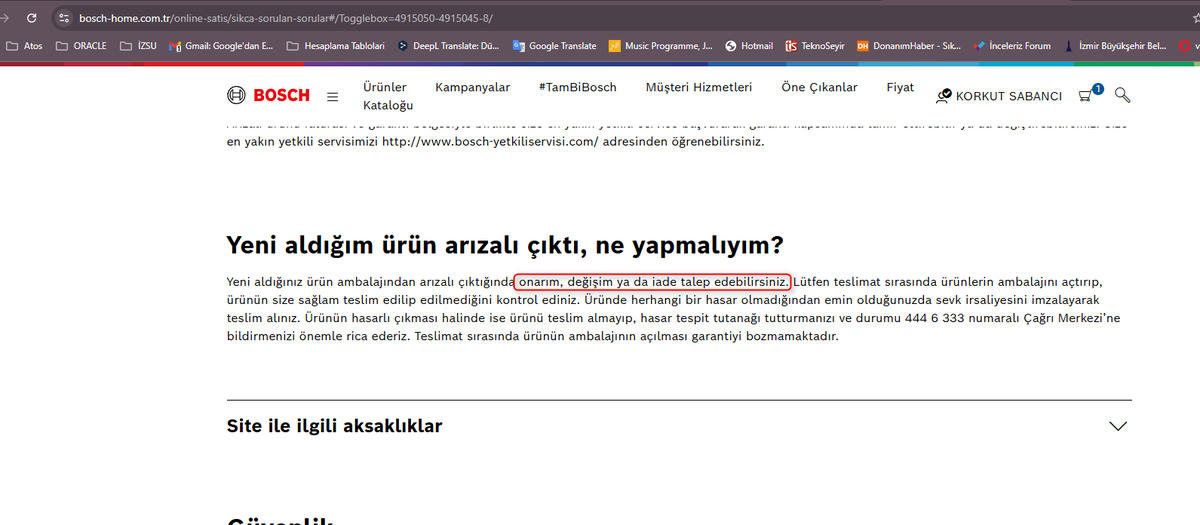1200x525 pixels.
Task: Open the İZSU bookmark folder
Action: [137, 46]
